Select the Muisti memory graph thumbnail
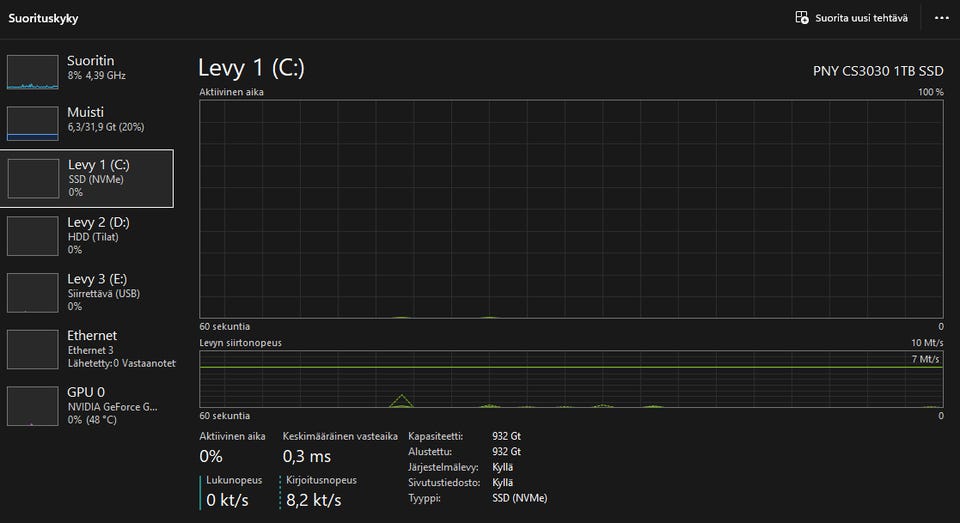The image size is (960, 523). (32, 124)
